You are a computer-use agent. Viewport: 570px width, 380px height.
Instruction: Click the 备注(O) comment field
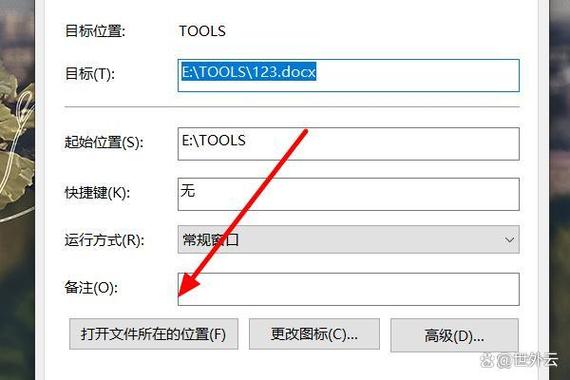[348, 289]
